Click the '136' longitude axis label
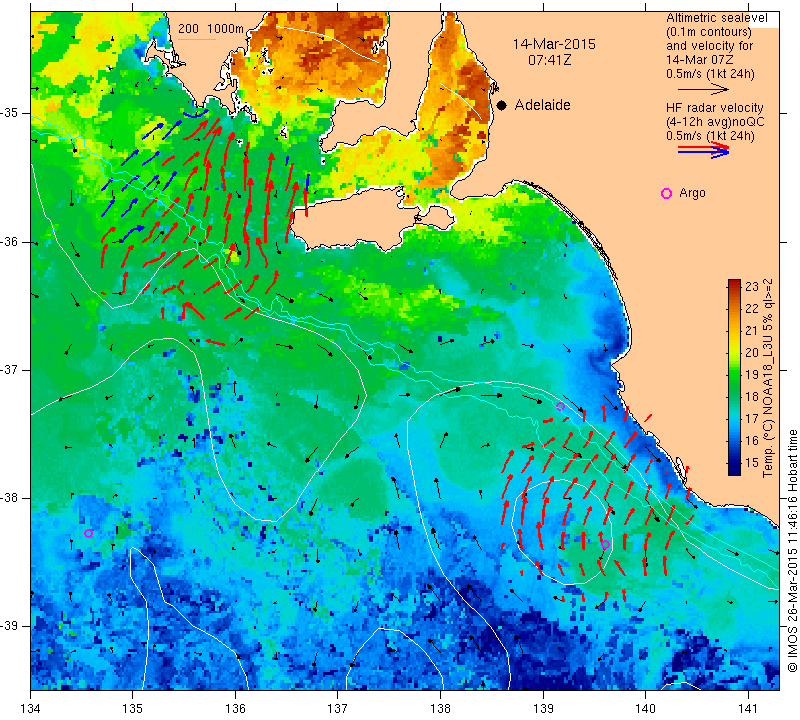The width and height of the screenshot is (800, 720). pos(235,709)
